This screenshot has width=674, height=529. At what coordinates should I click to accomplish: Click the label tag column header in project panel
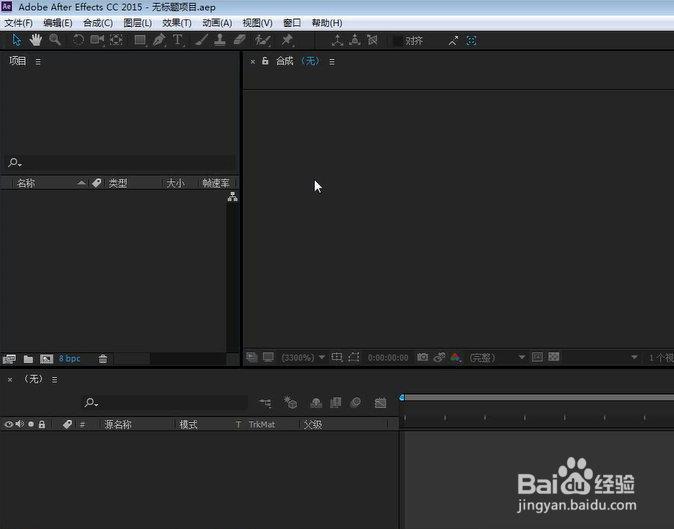(97, 183)
